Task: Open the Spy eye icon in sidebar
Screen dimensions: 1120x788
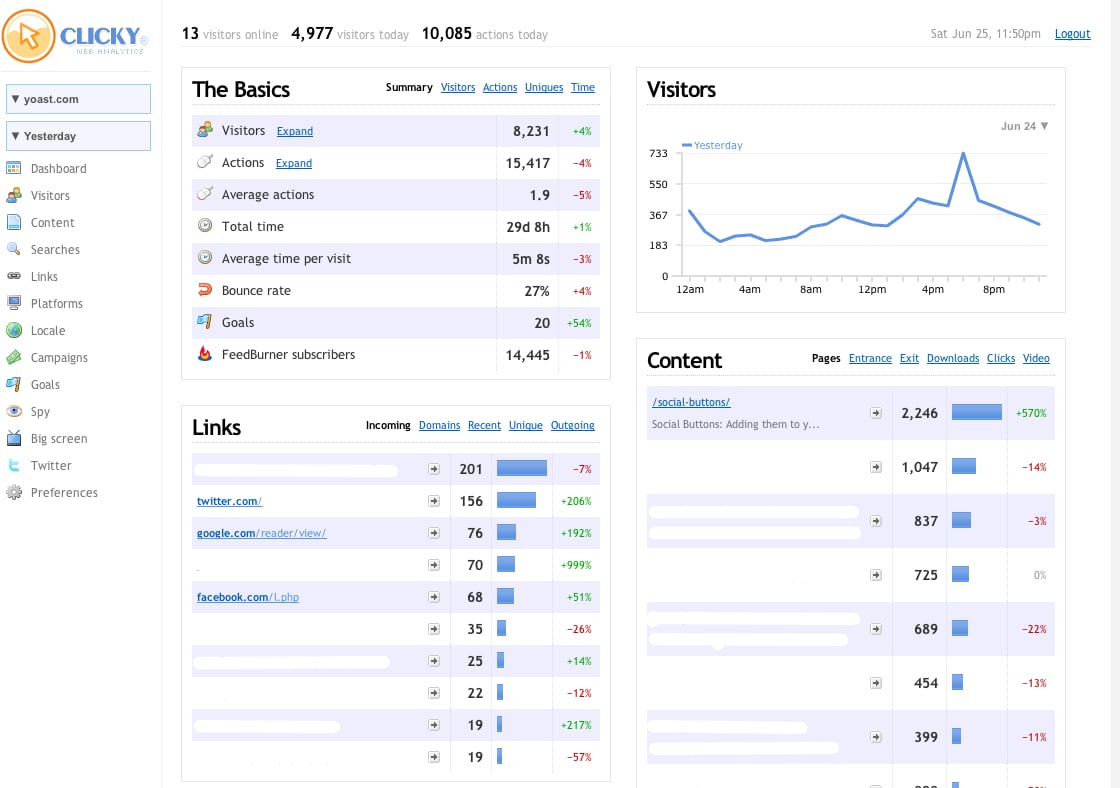Action: [14, 412]
